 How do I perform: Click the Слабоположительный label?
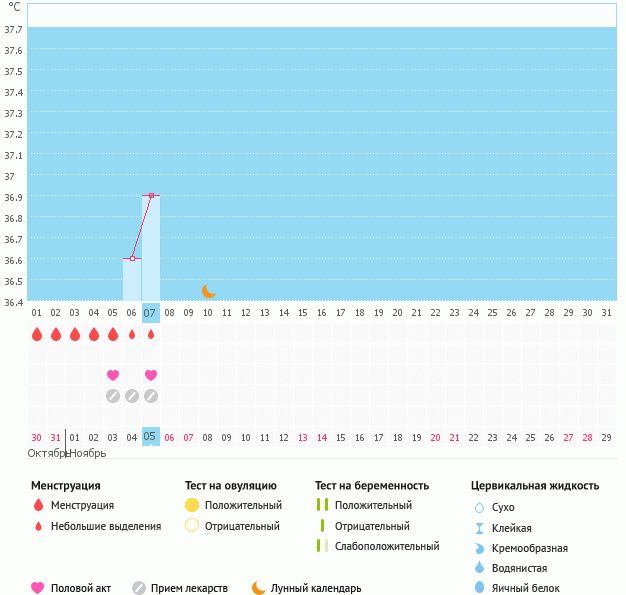pos(387,546)
